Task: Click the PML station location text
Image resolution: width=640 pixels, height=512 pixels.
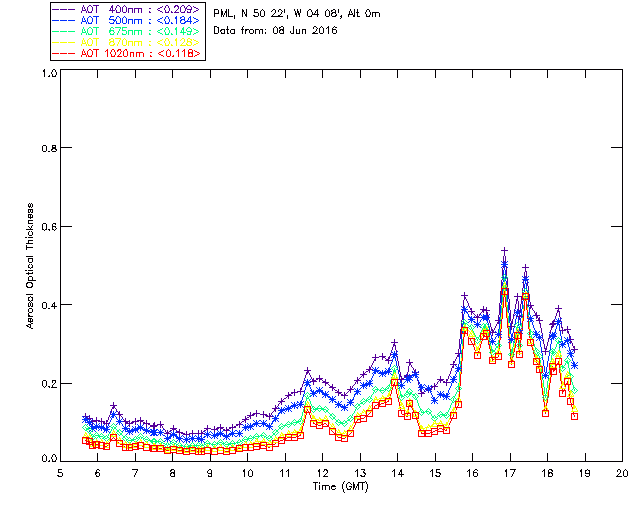Action: [x=297, y=14]
